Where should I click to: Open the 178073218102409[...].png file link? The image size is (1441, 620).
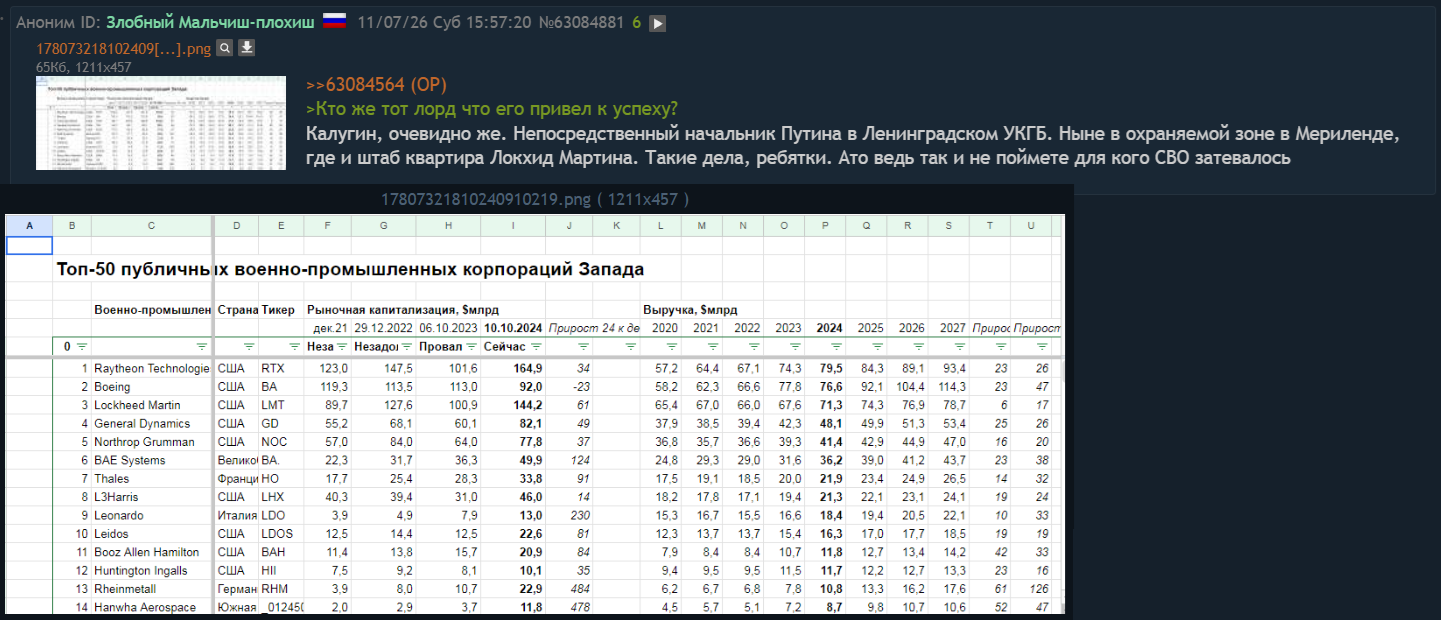pyautogui.click(x=124, y=48)
